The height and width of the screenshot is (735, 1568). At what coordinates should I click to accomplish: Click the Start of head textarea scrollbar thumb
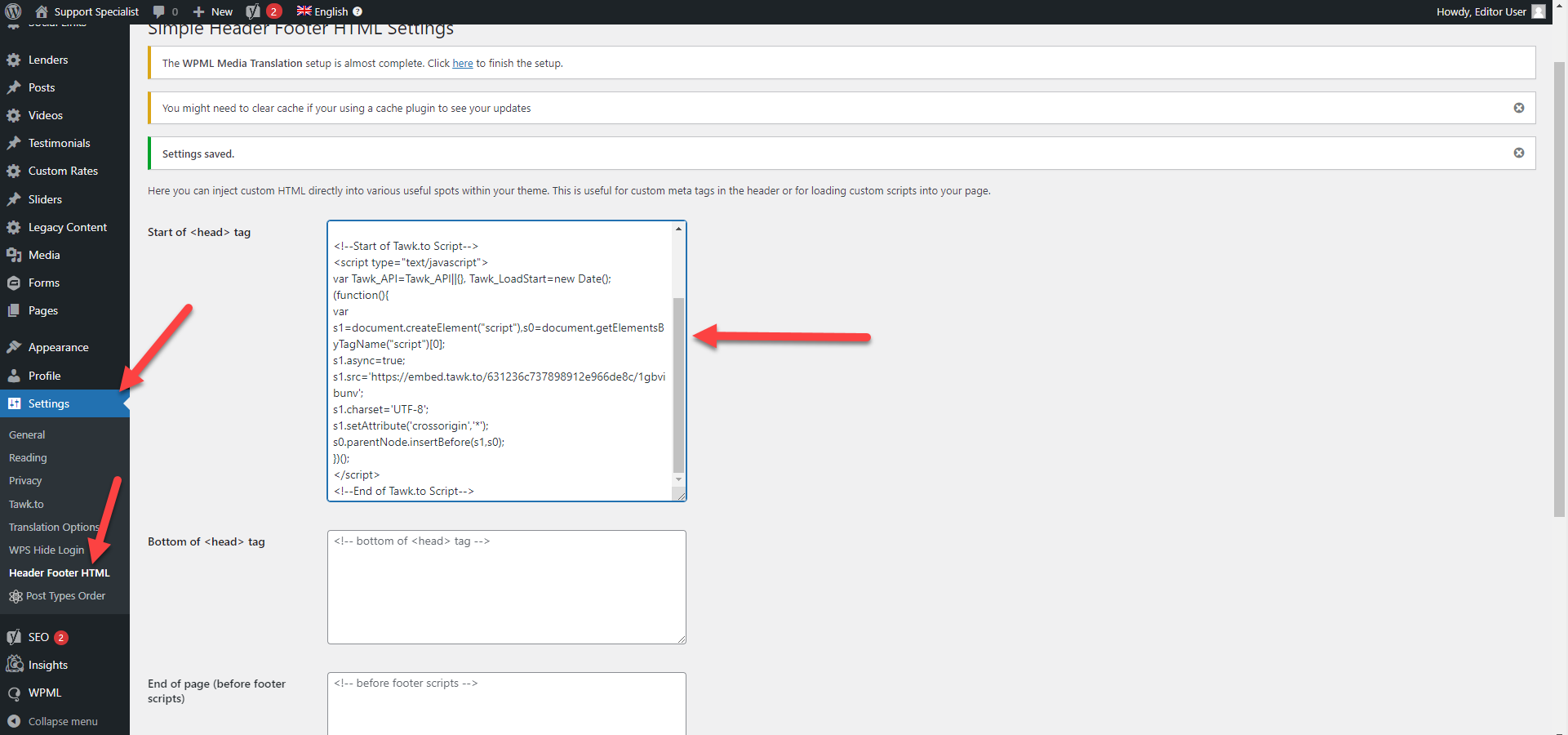(678, 385)
